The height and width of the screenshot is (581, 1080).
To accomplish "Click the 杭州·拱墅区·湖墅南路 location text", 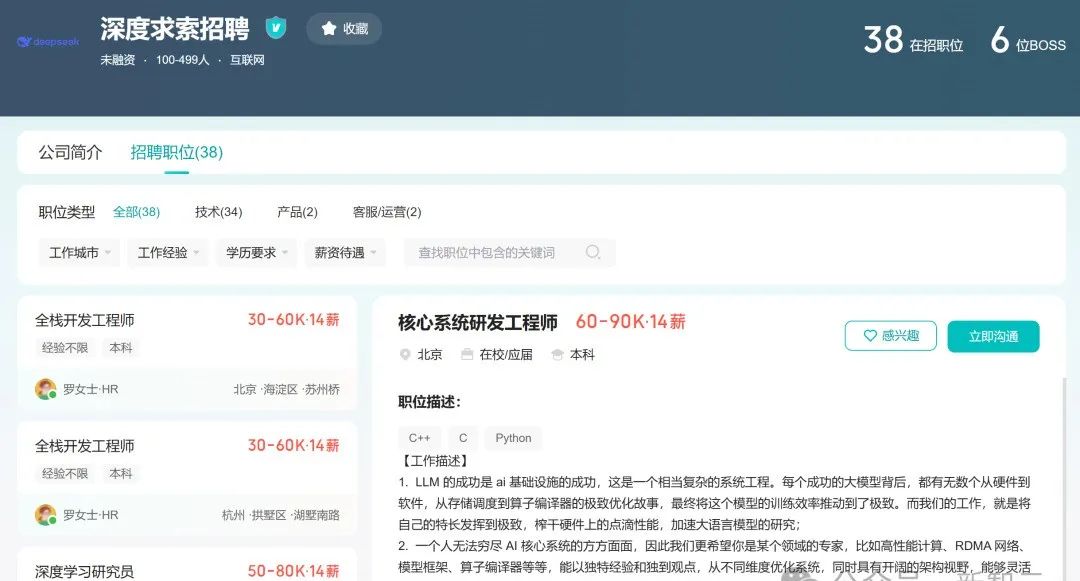I will [280, 515].
